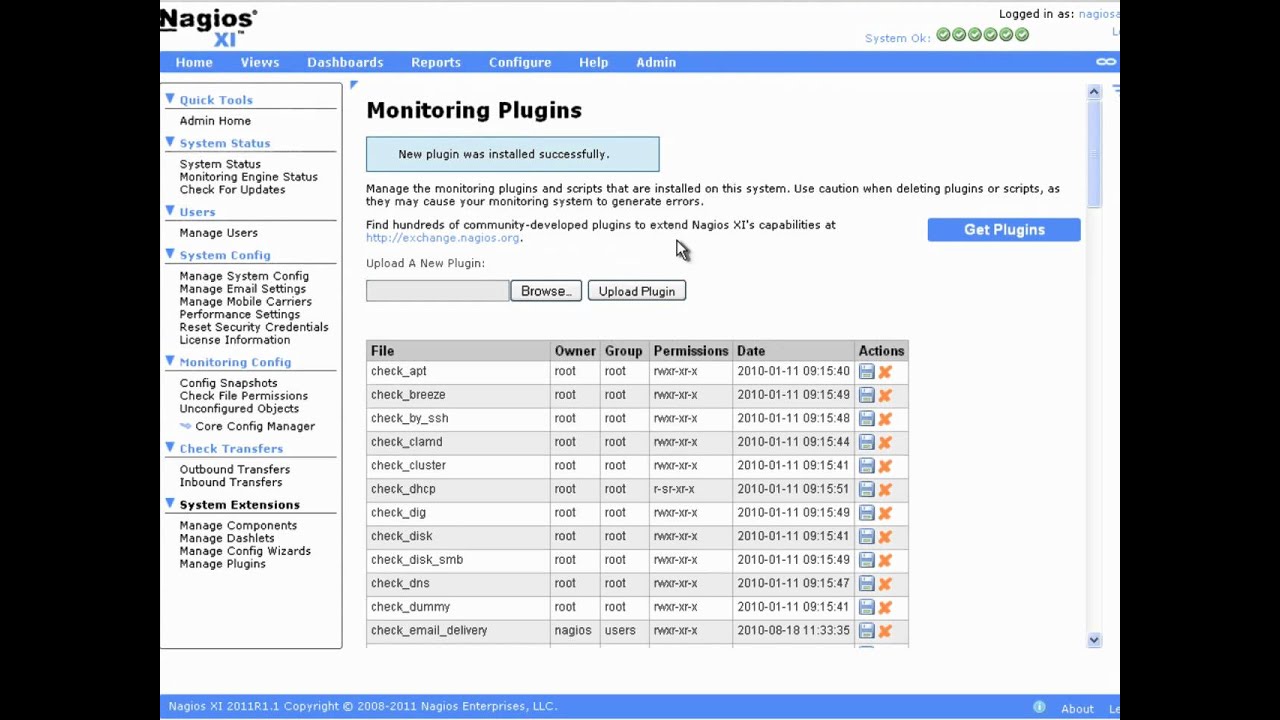Delete the check_dummy plugin
This screenshot has height=720, width=1280.
pyautogui.click(x=885, y=607)
